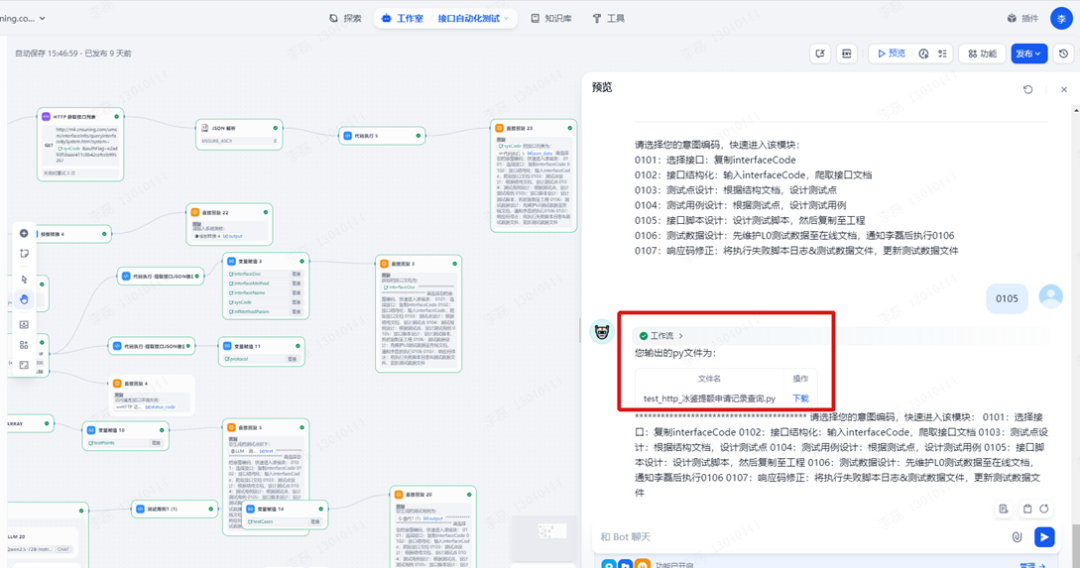
Task: Click the attachment paperclip icon
Action: [x=1017, y=537]
